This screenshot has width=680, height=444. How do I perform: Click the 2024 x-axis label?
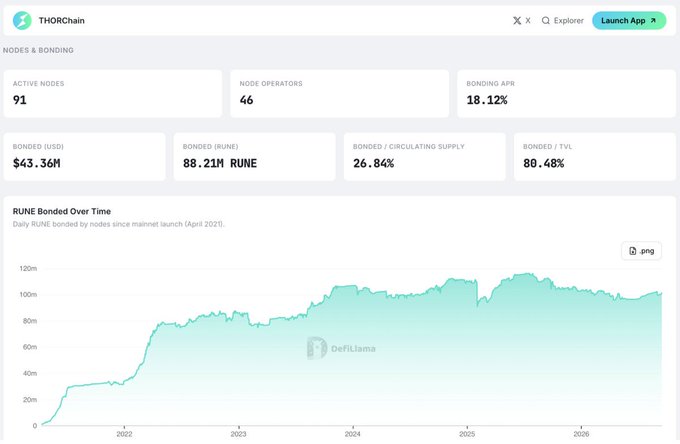[x=353, y=434]
